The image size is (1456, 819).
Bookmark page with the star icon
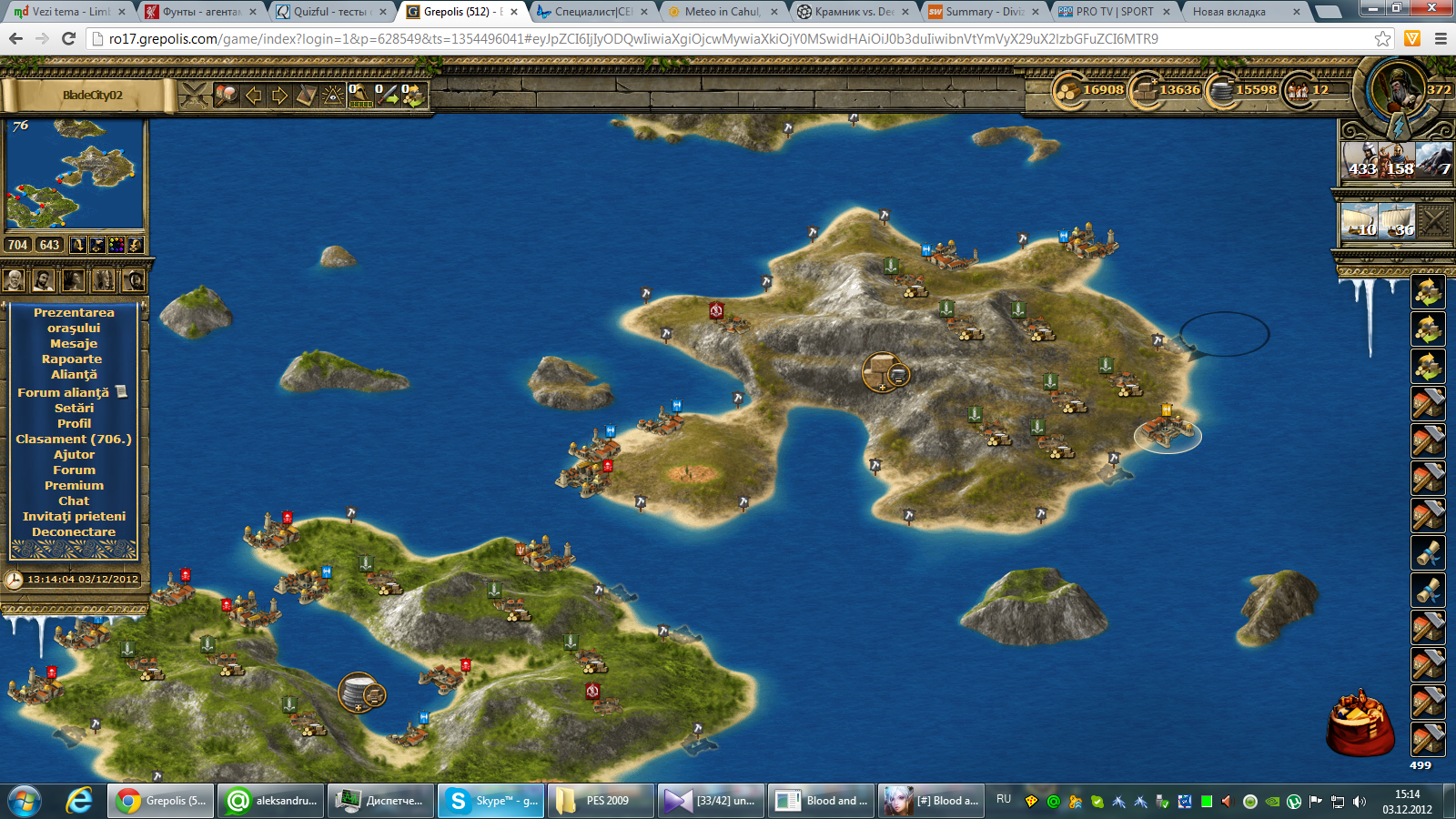pyautogui.click(x=1383, y=39)
